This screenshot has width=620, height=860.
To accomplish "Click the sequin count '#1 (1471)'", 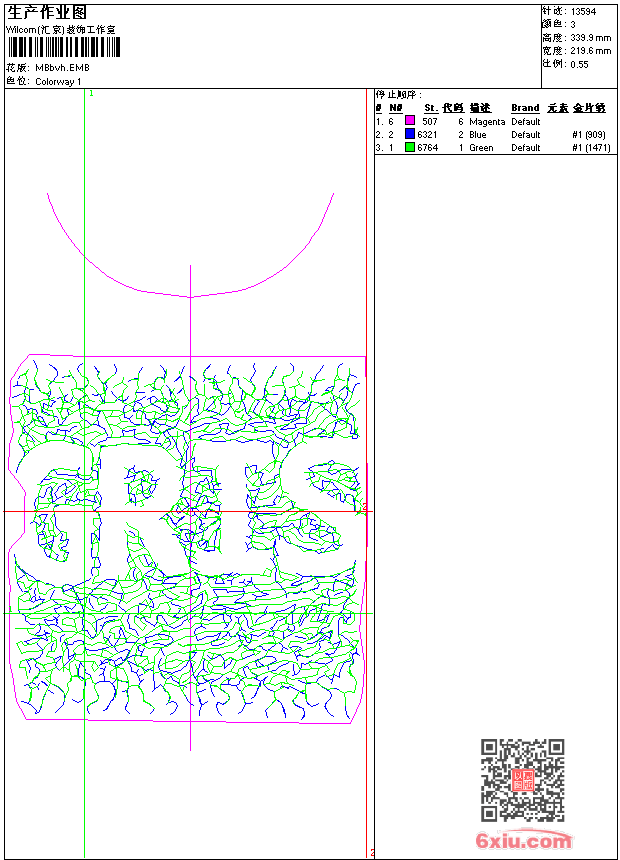I will coord(591,148).
